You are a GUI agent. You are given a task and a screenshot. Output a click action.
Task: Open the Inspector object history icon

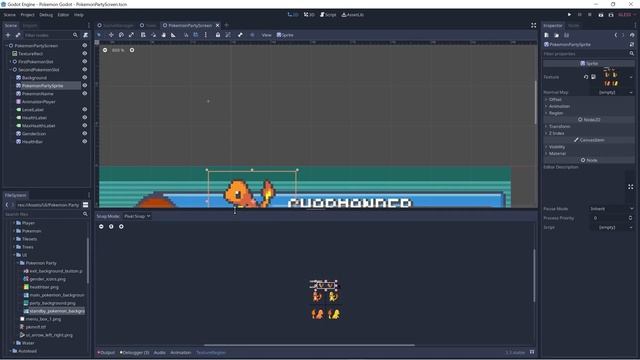point(632,36)
